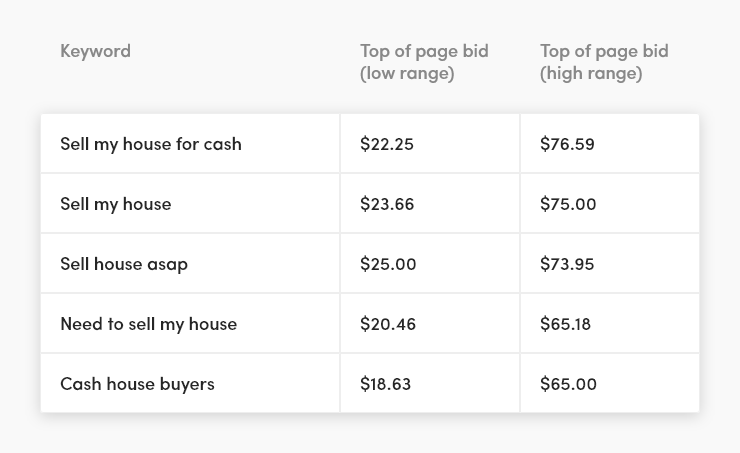The width and height of the screenshot is (740, 453).
Task: Click the $65.18 high bid value
Action: (x=565, y=324)
